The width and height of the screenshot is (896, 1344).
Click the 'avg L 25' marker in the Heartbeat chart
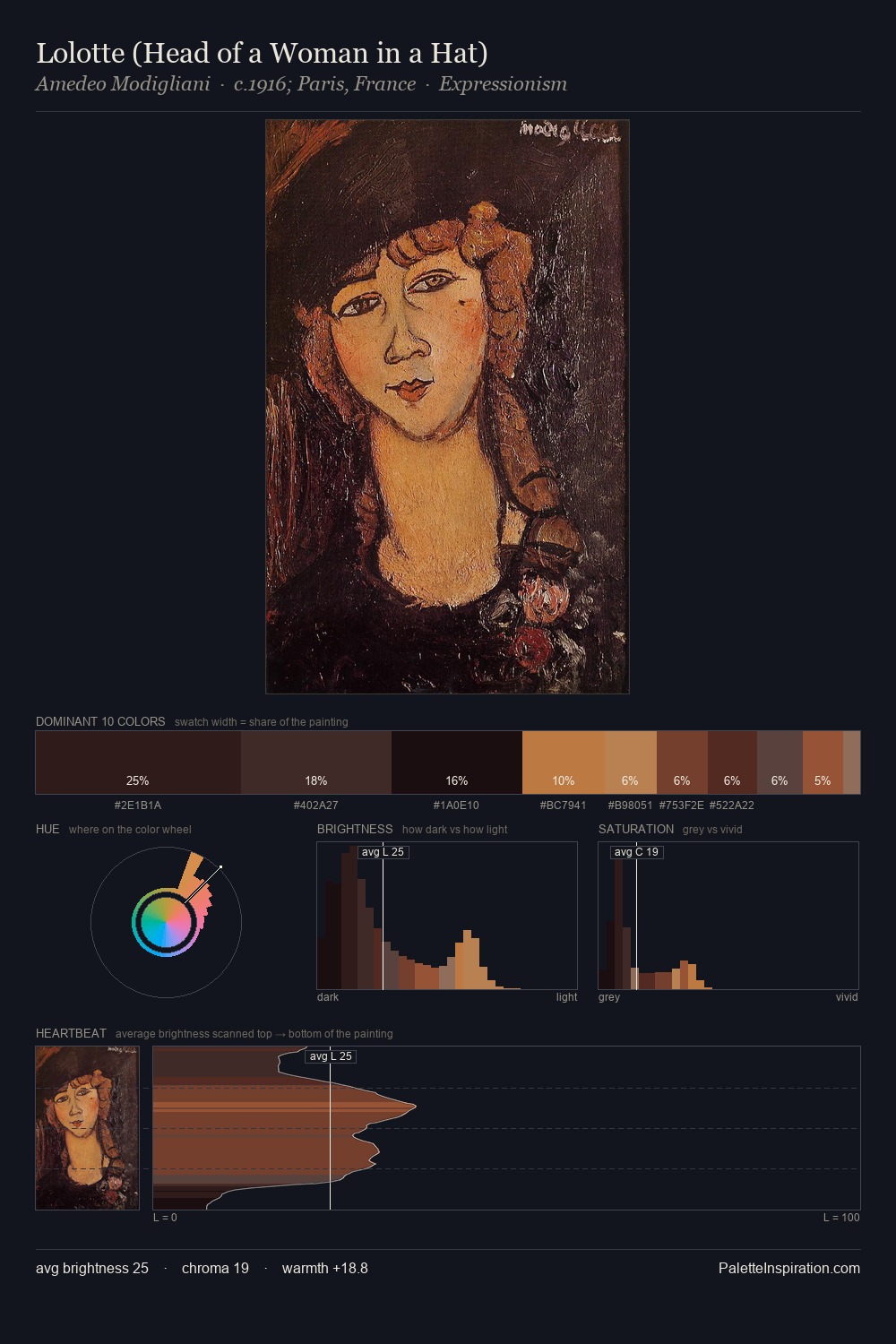[331, 1056]
